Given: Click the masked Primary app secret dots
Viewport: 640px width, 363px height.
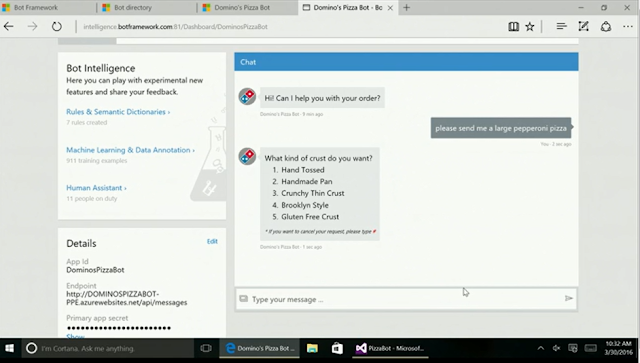Looking at the screenshot, I should (119, 328).
